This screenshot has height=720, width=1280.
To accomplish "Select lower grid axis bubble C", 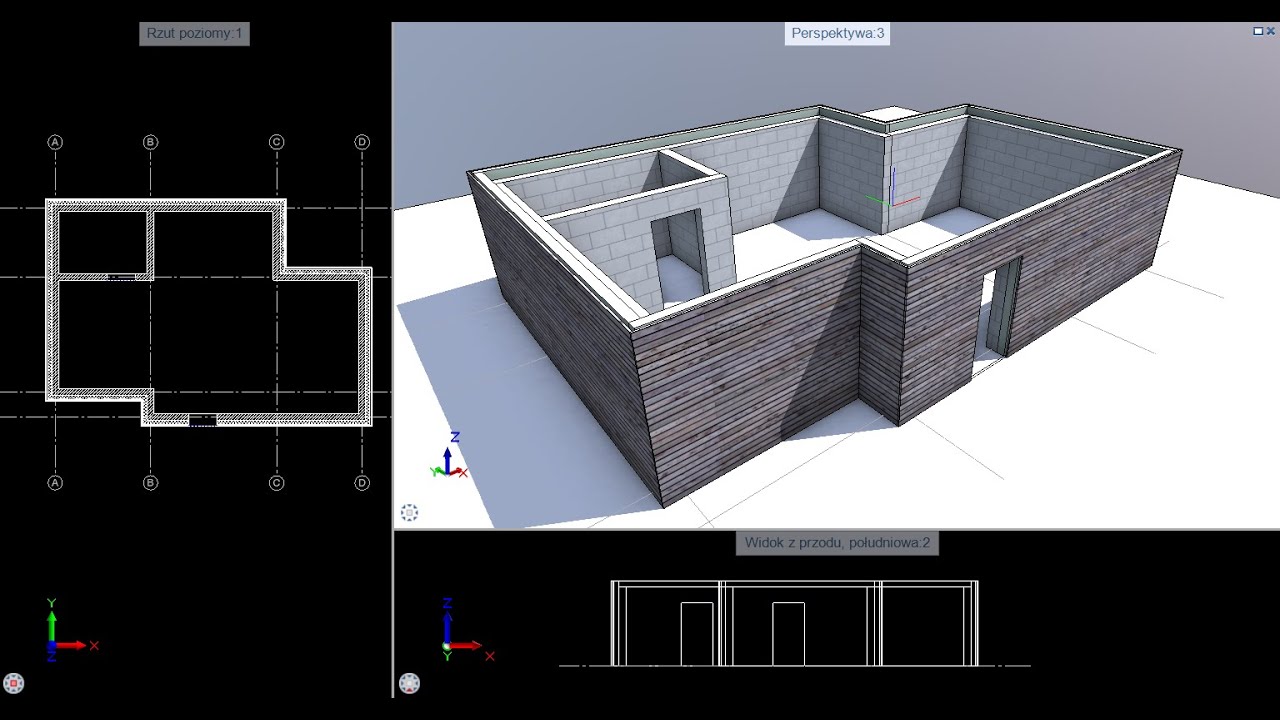I will click(x=276, y=483).
